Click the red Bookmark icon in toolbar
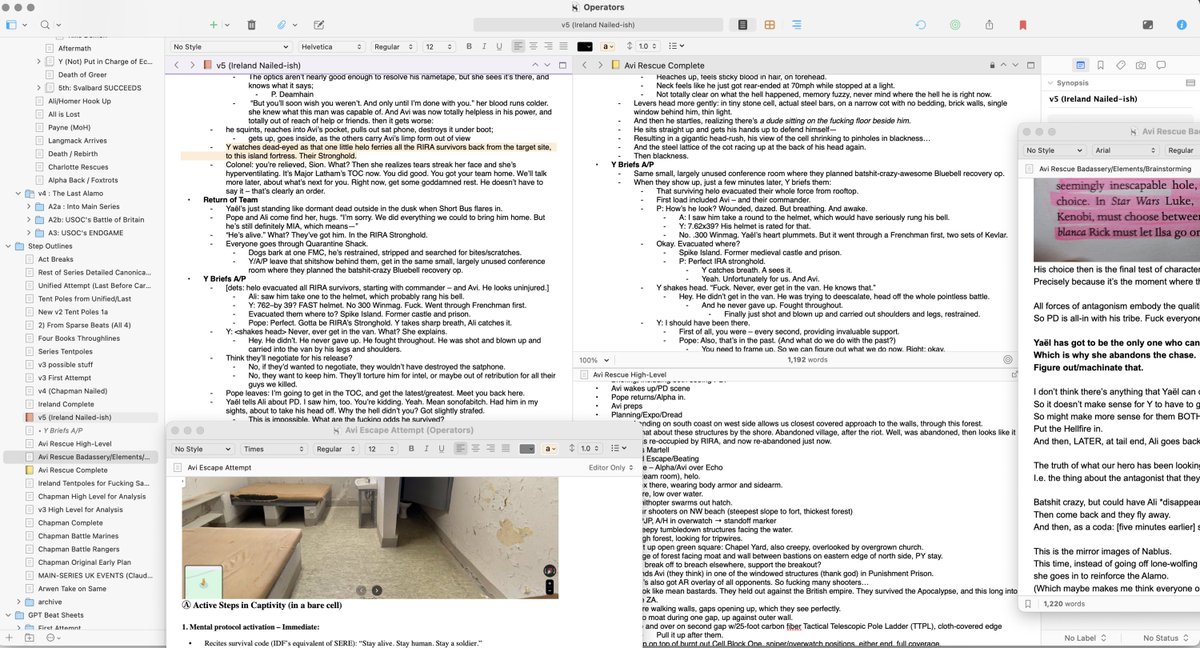Viewport: 1200px width, 648px height. [1022, 23]
